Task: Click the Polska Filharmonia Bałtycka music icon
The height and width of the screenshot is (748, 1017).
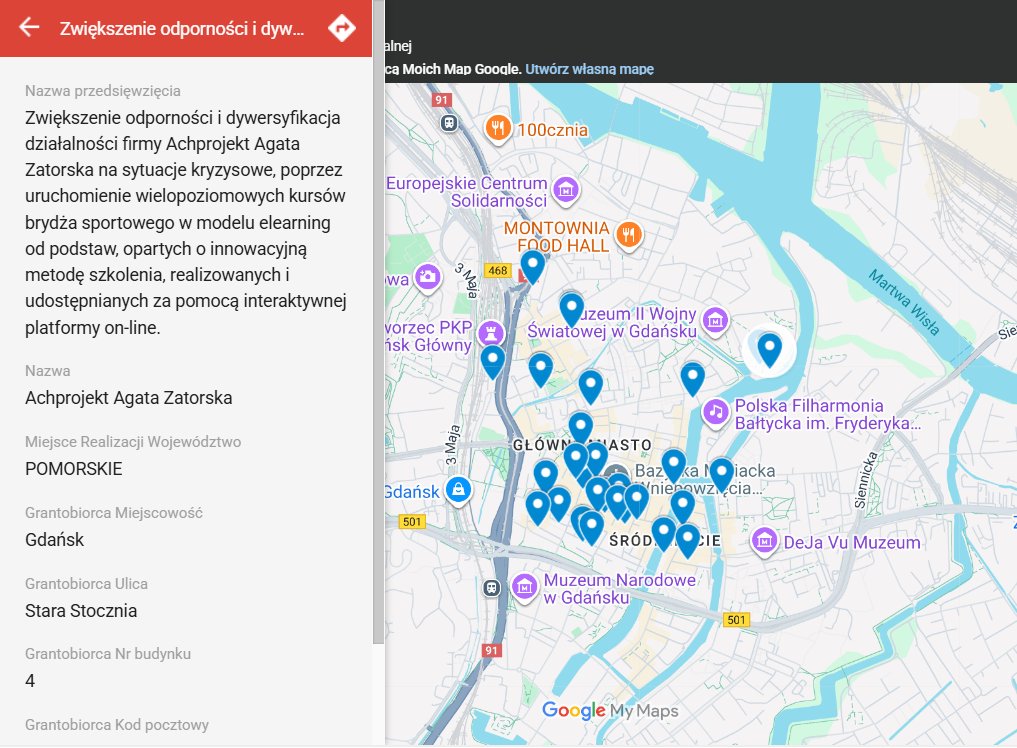Action: (715, 412)
